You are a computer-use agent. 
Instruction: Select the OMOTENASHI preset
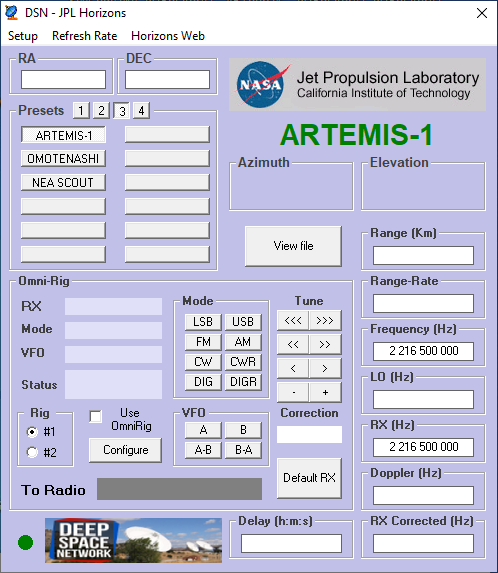(64, 159)
